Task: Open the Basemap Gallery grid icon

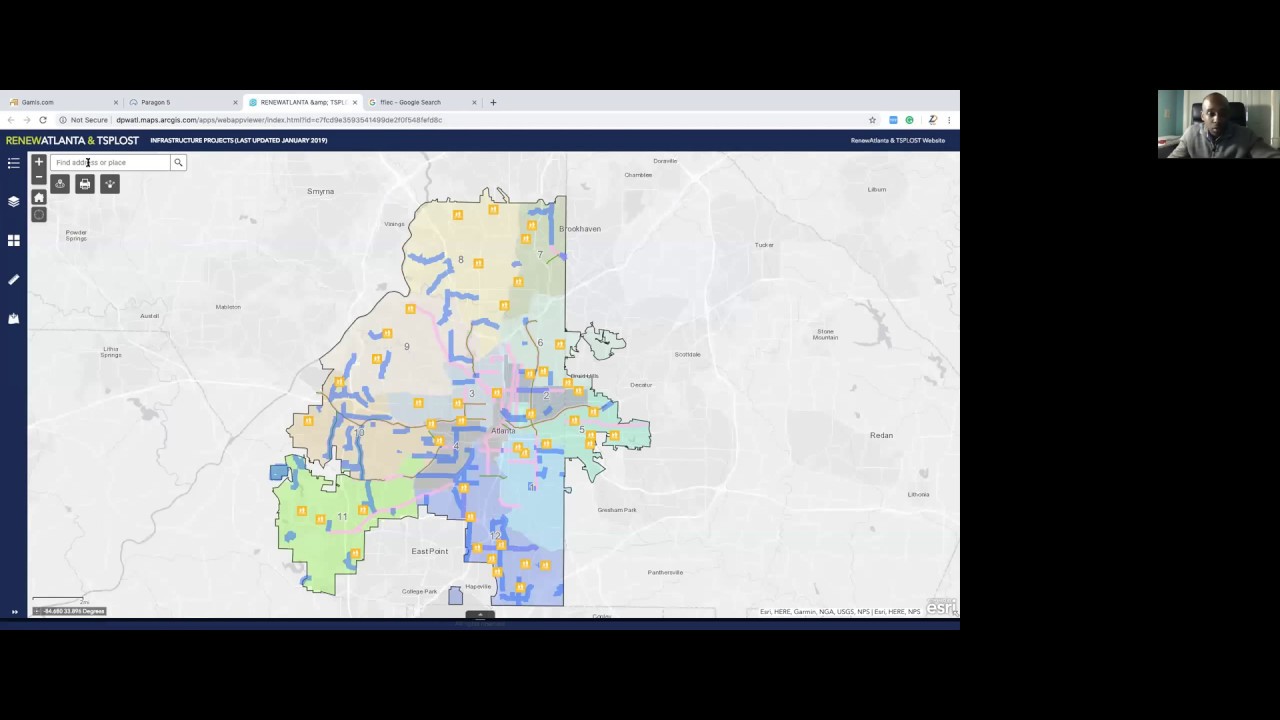Action: click(x=13, y=240)
